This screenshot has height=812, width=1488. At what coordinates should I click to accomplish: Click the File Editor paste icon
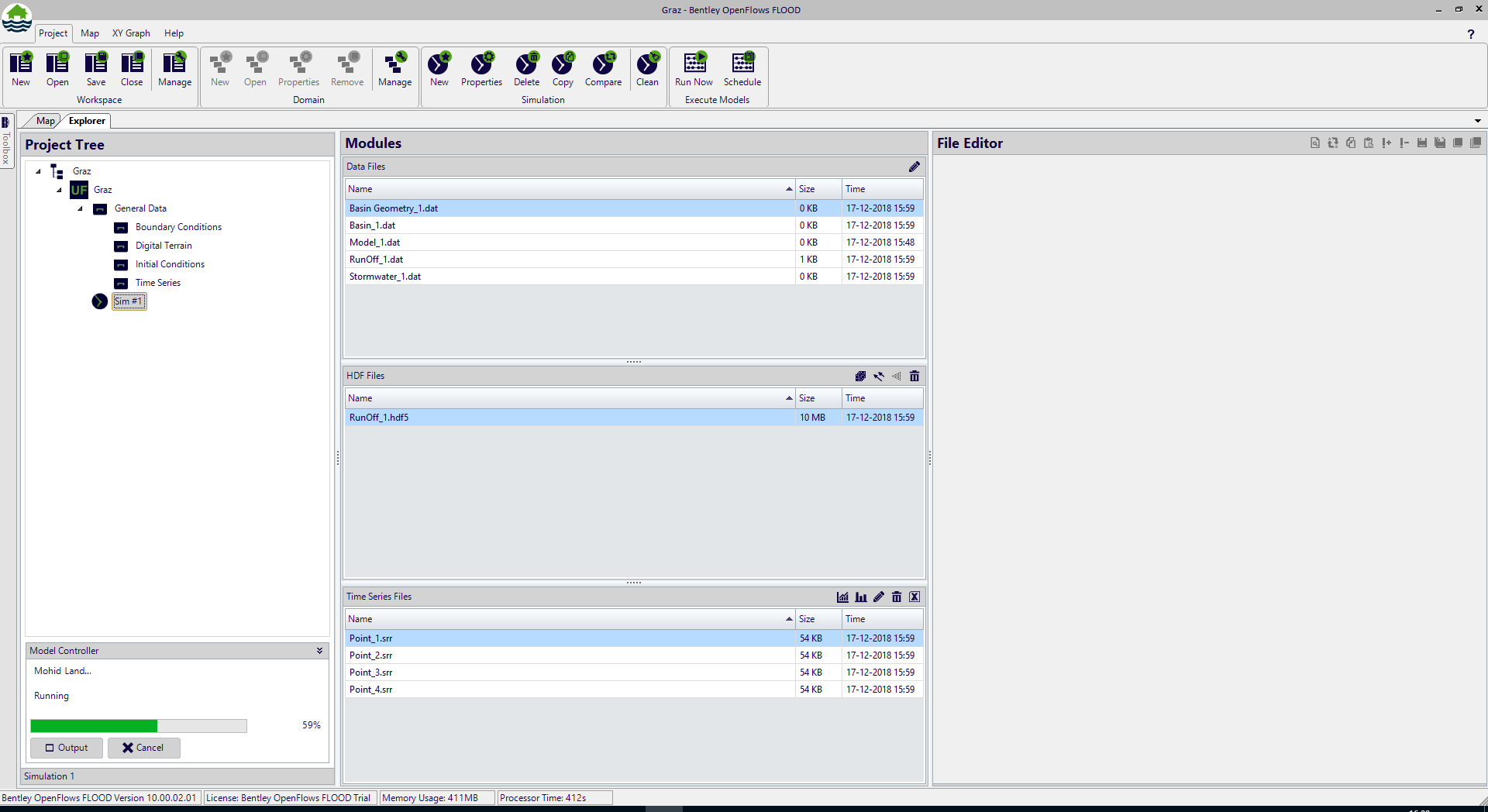point(1369,143)
